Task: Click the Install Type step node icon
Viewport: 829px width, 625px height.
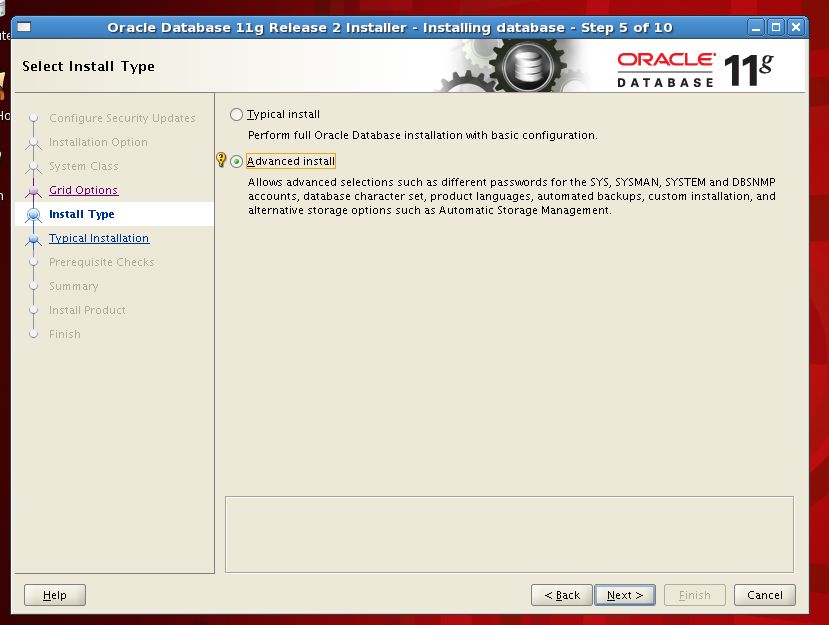Action: point(33,215)
